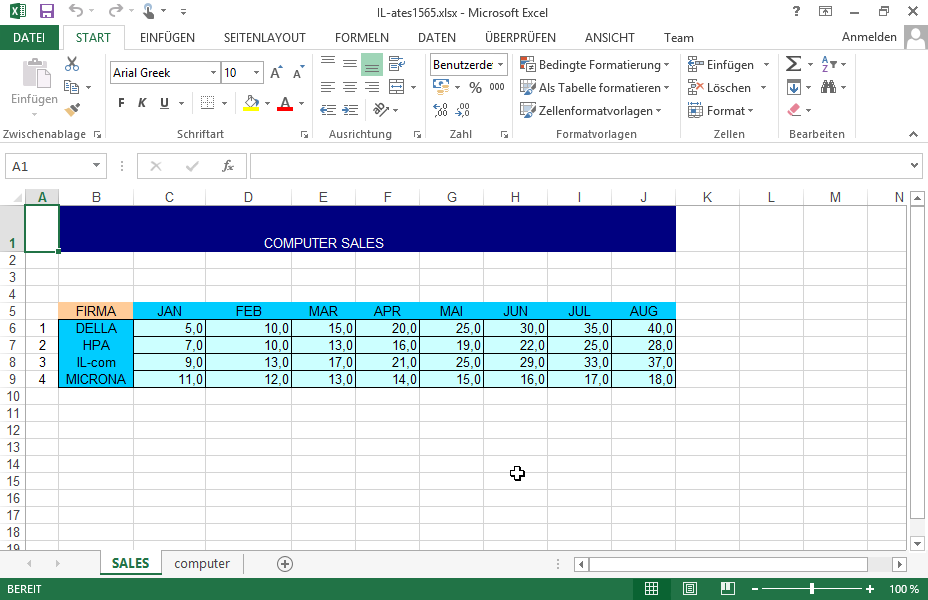Apply red font color A

(285, 103)
